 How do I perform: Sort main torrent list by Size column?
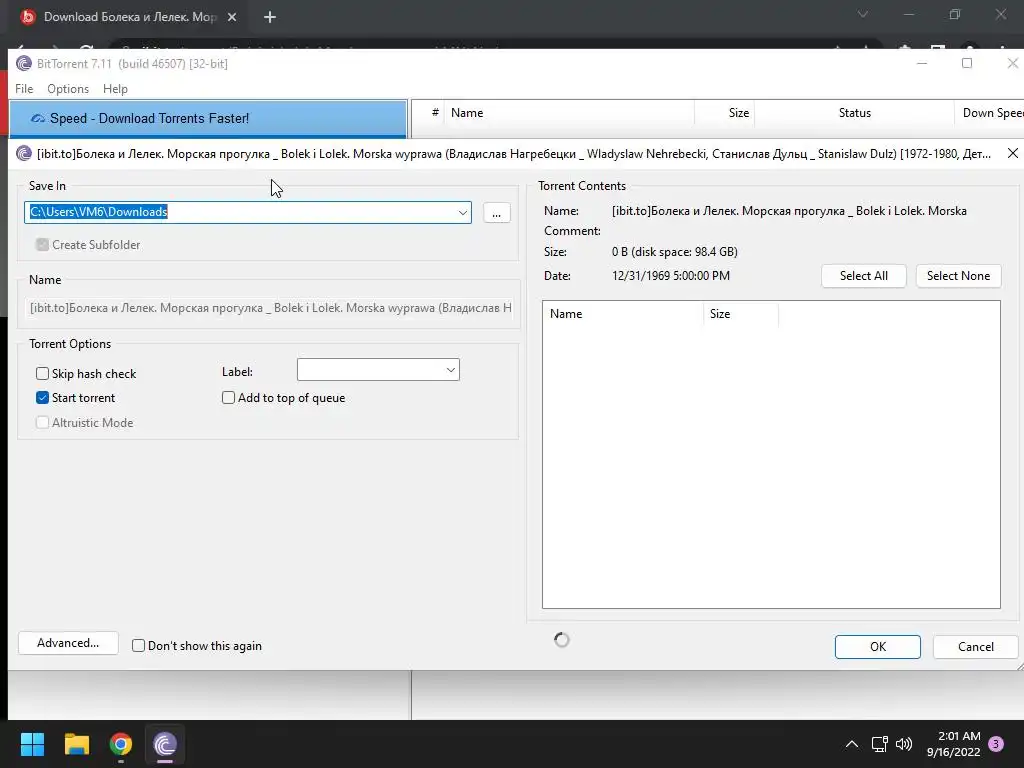(724, 113)
